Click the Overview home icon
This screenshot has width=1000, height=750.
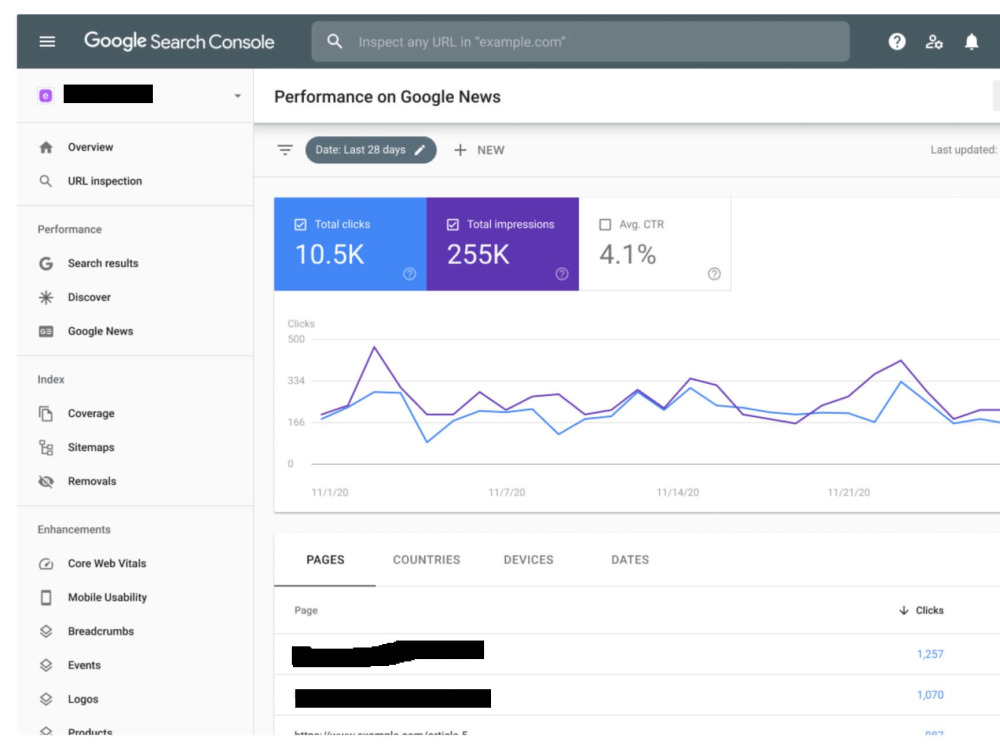46,147
